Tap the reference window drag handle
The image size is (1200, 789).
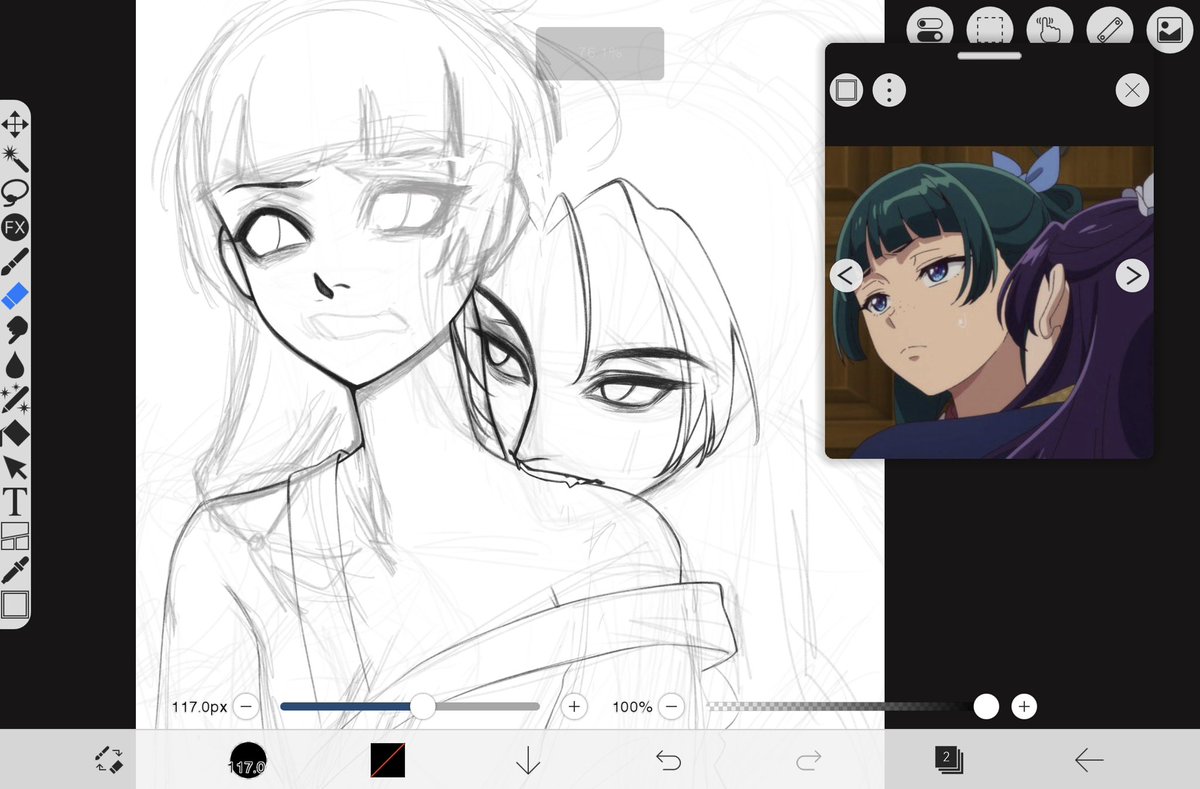click(x=989, y=55)
